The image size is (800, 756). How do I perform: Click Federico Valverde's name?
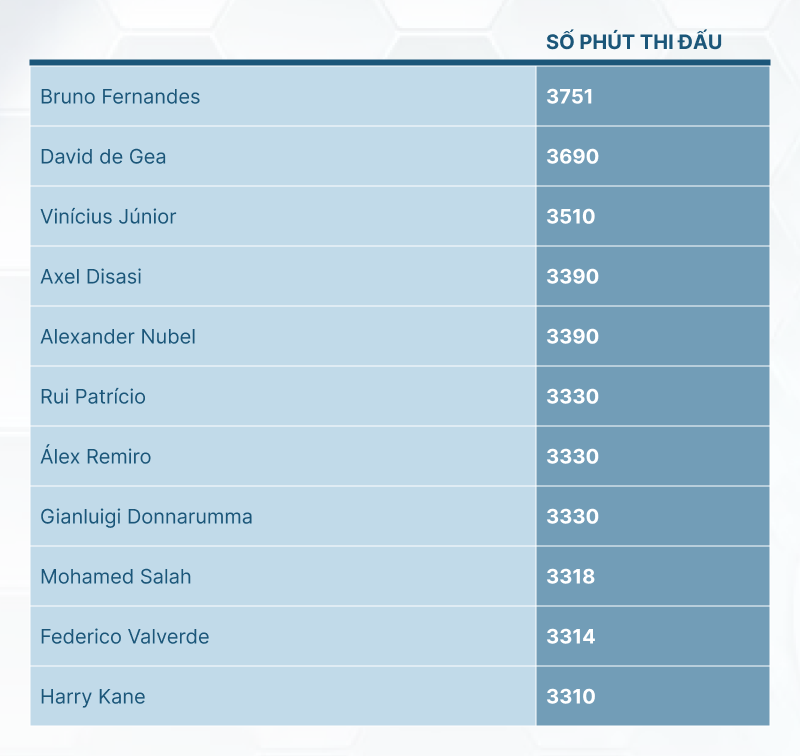click(125, 637)
